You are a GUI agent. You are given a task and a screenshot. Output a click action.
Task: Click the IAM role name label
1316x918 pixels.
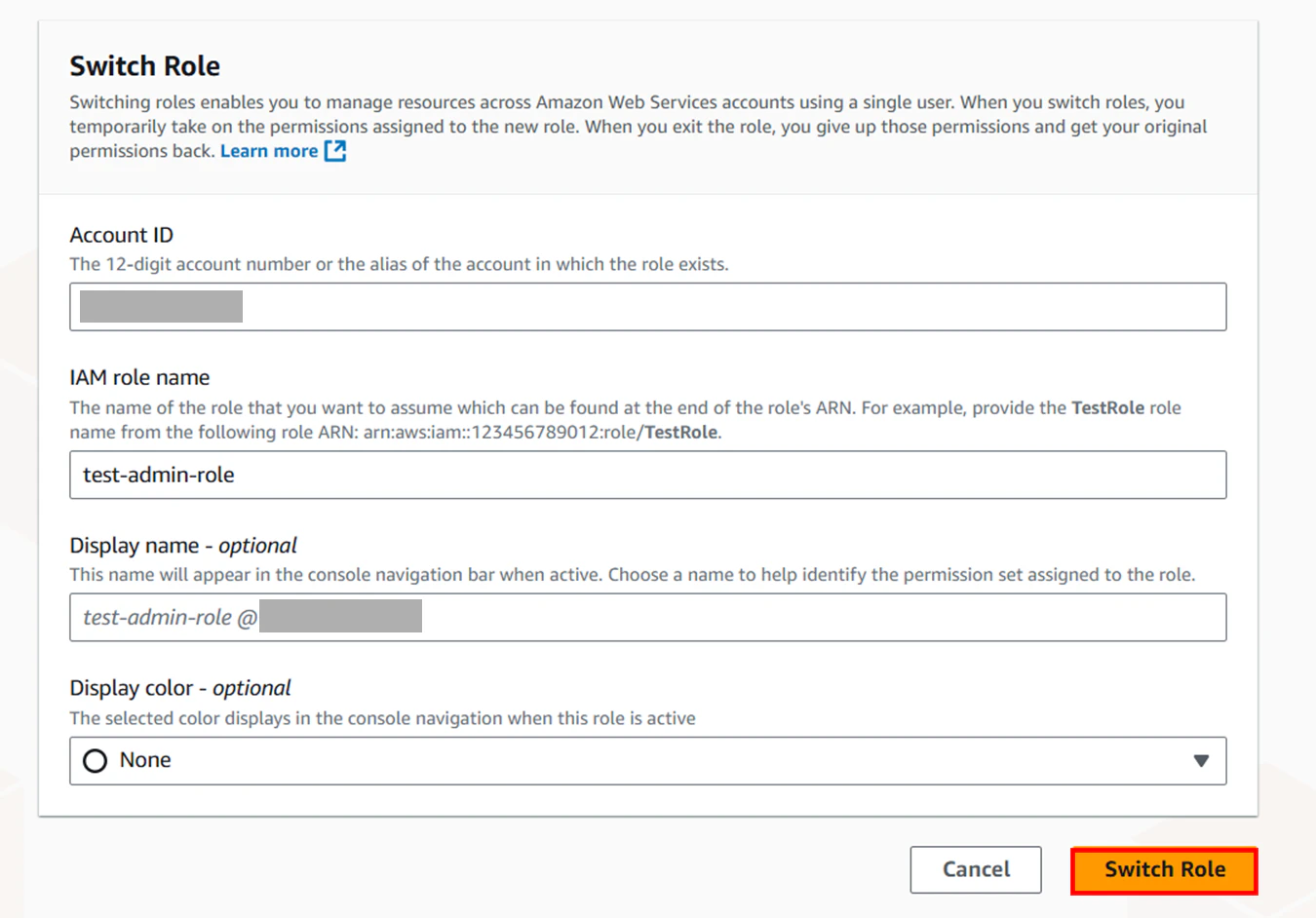point(139,377)
